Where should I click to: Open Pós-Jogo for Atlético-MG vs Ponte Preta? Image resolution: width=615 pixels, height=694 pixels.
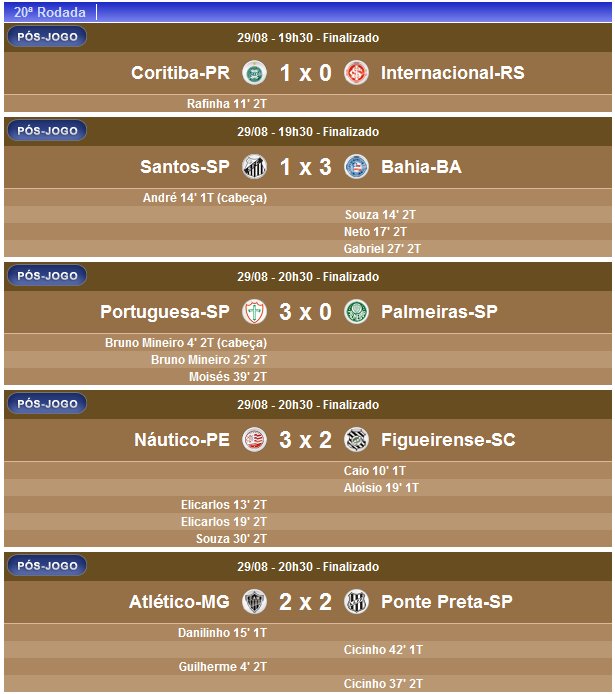(x=47, y=566)
